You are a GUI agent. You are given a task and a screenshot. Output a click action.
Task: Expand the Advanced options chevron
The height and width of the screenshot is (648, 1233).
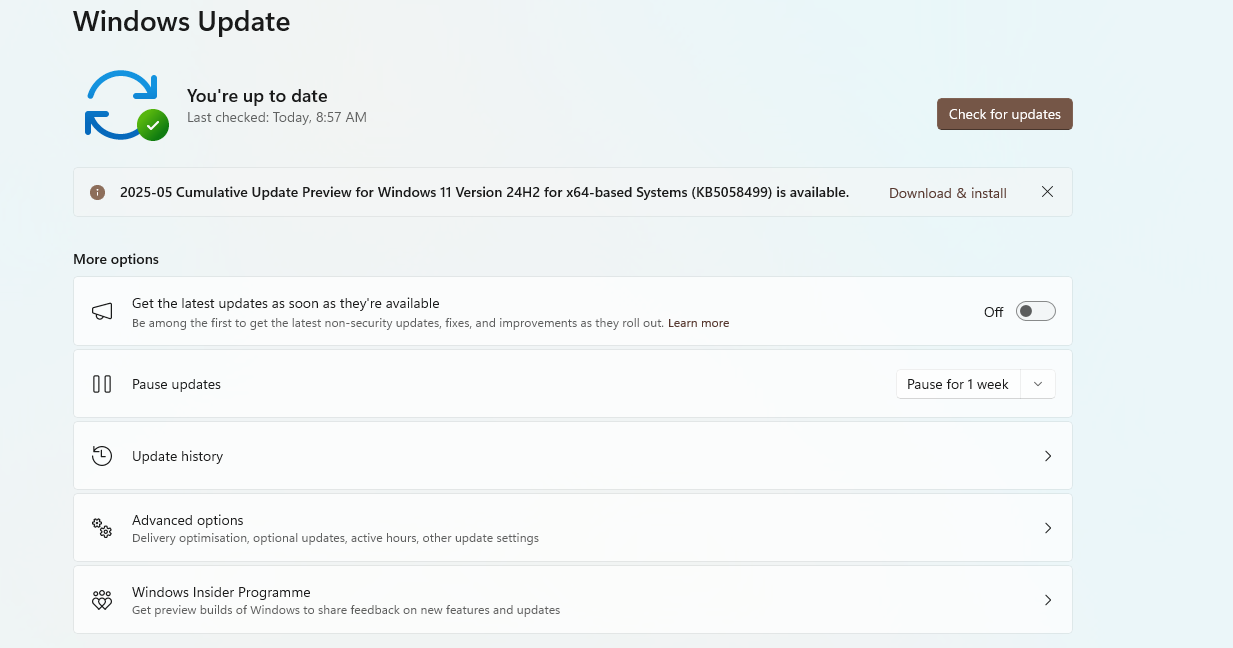(1048, 528)
